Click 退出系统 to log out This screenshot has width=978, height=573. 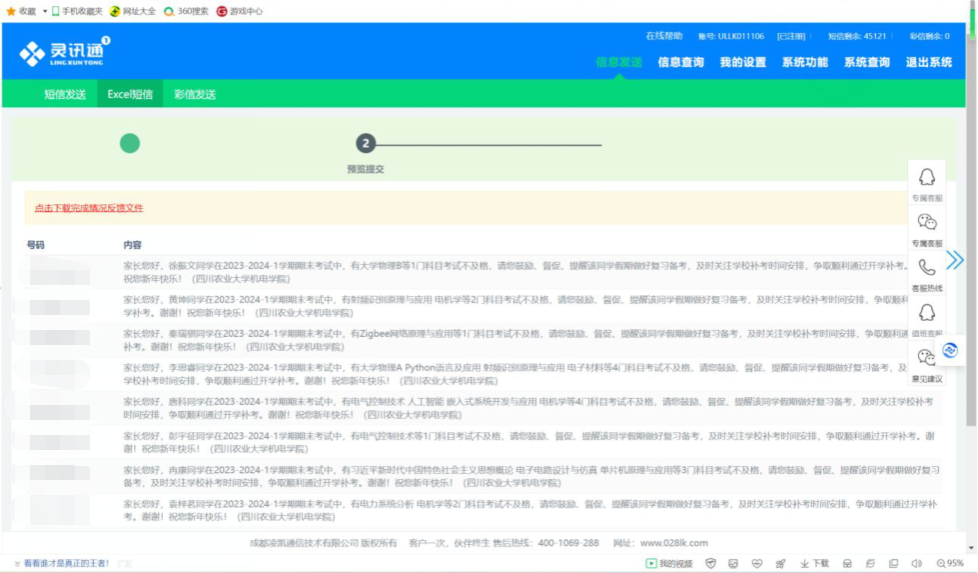coord(928,62)
